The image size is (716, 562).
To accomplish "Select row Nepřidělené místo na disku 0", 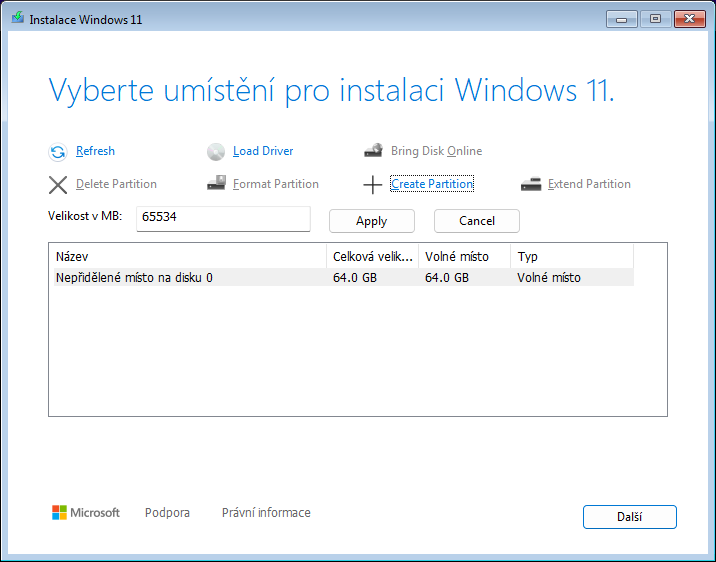I will tap(344, 278).
